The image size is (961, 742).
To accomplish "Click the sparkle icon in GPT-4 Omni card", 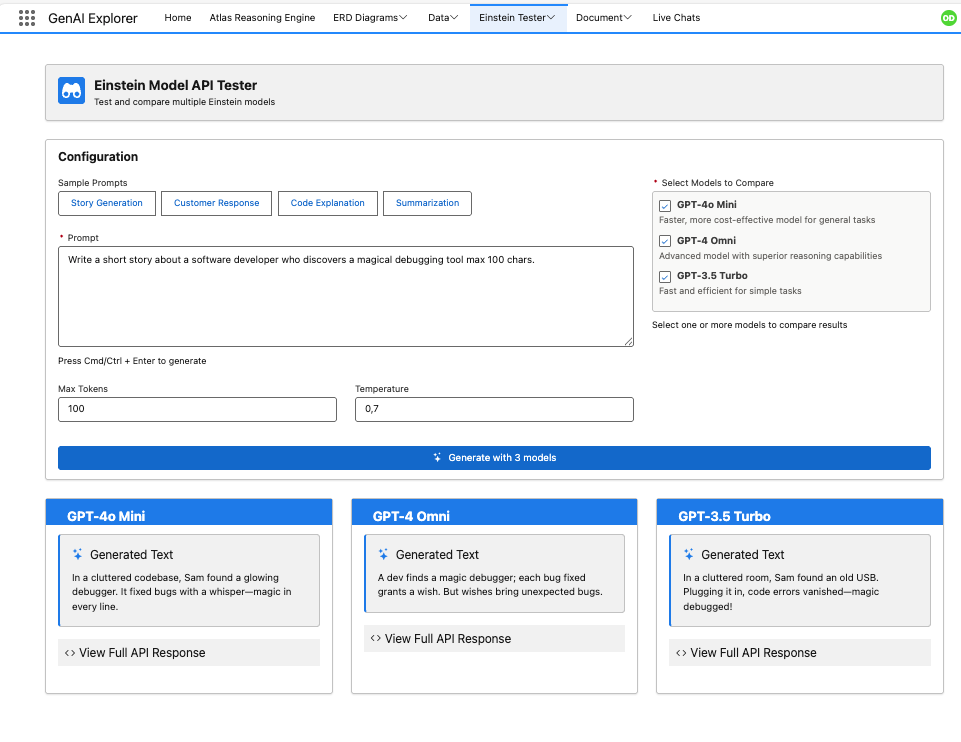I will coord(383,554).
